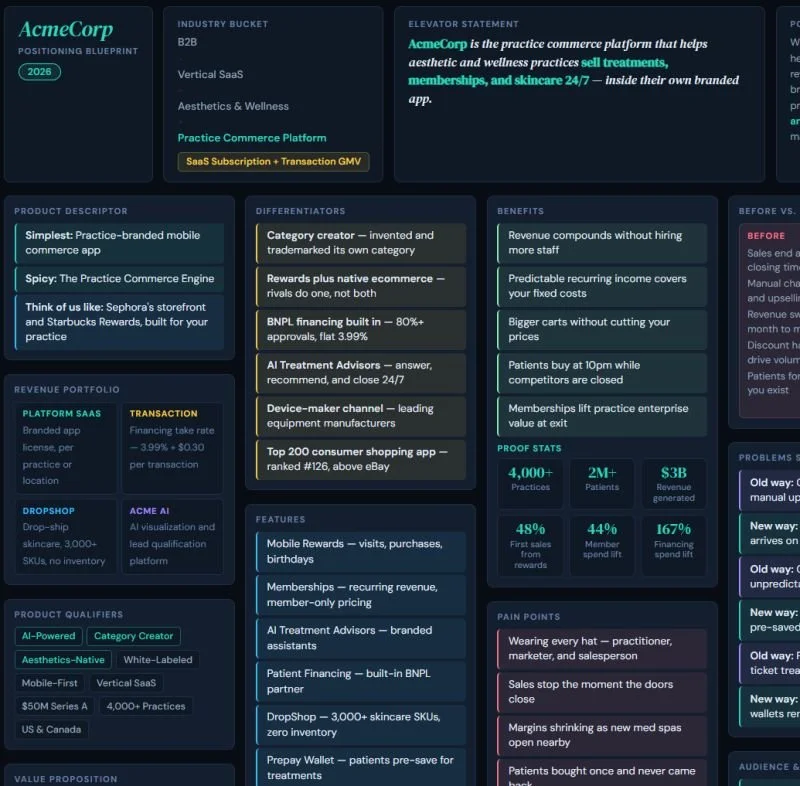This screenshot has height=786, width=800.
Task: Select the Rewards plus native ecommerce differentiator
Action: pyautogui.click(x=361, y=286)
